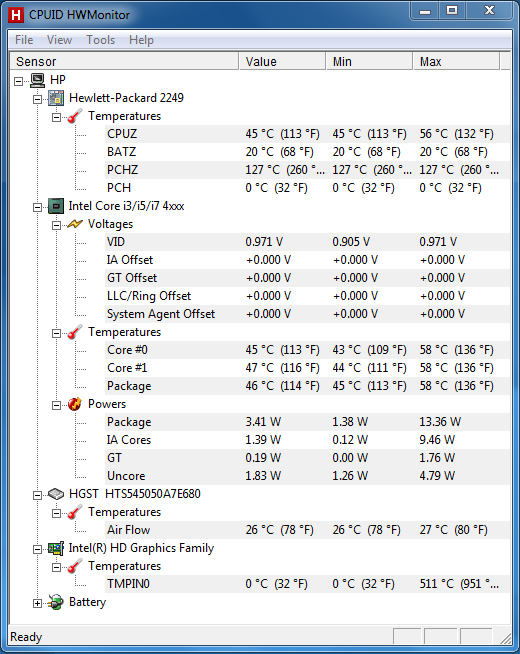Click the graphics Temperatures thermometer icon
The image size is (520, 654).
click(75, 566)
